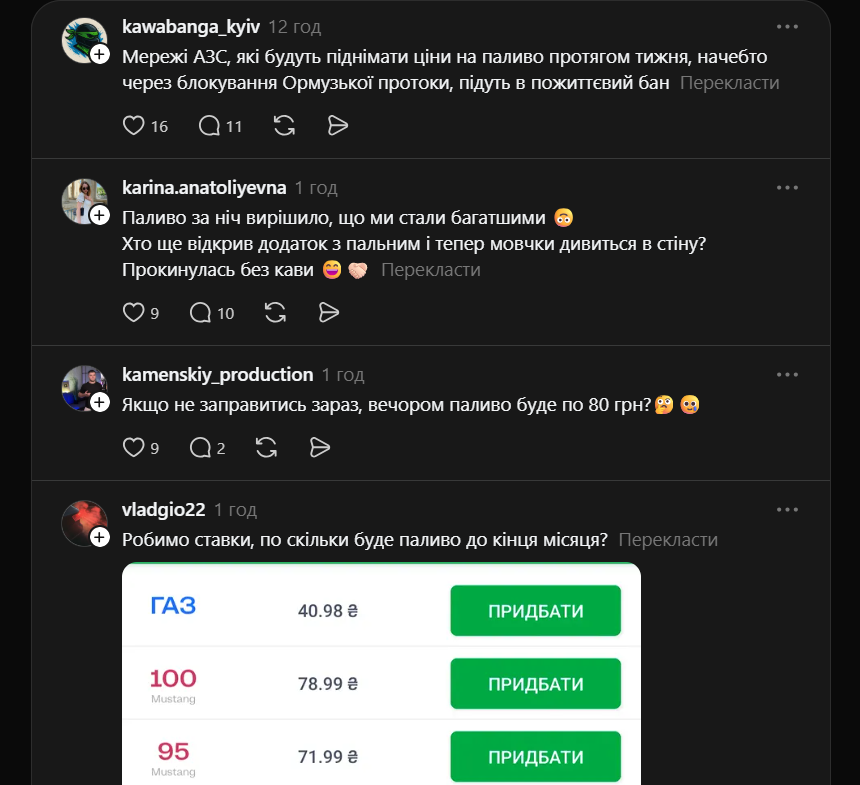Repost the kamenskiy_production post
Screen dimensions: 860x785
pos(266,447)
